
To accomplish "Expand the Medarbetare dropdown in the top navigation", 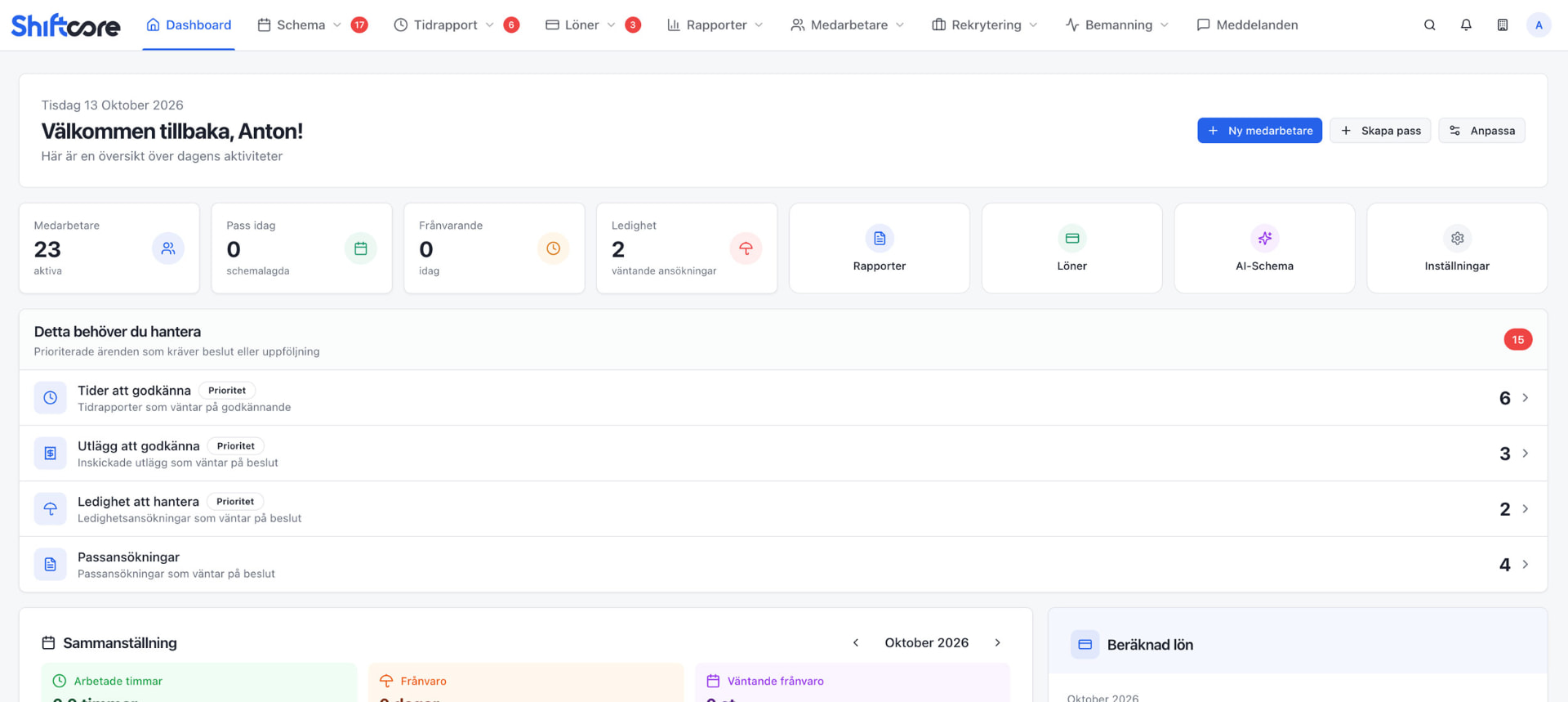I will pyautogui.click(x=848, y=25).
